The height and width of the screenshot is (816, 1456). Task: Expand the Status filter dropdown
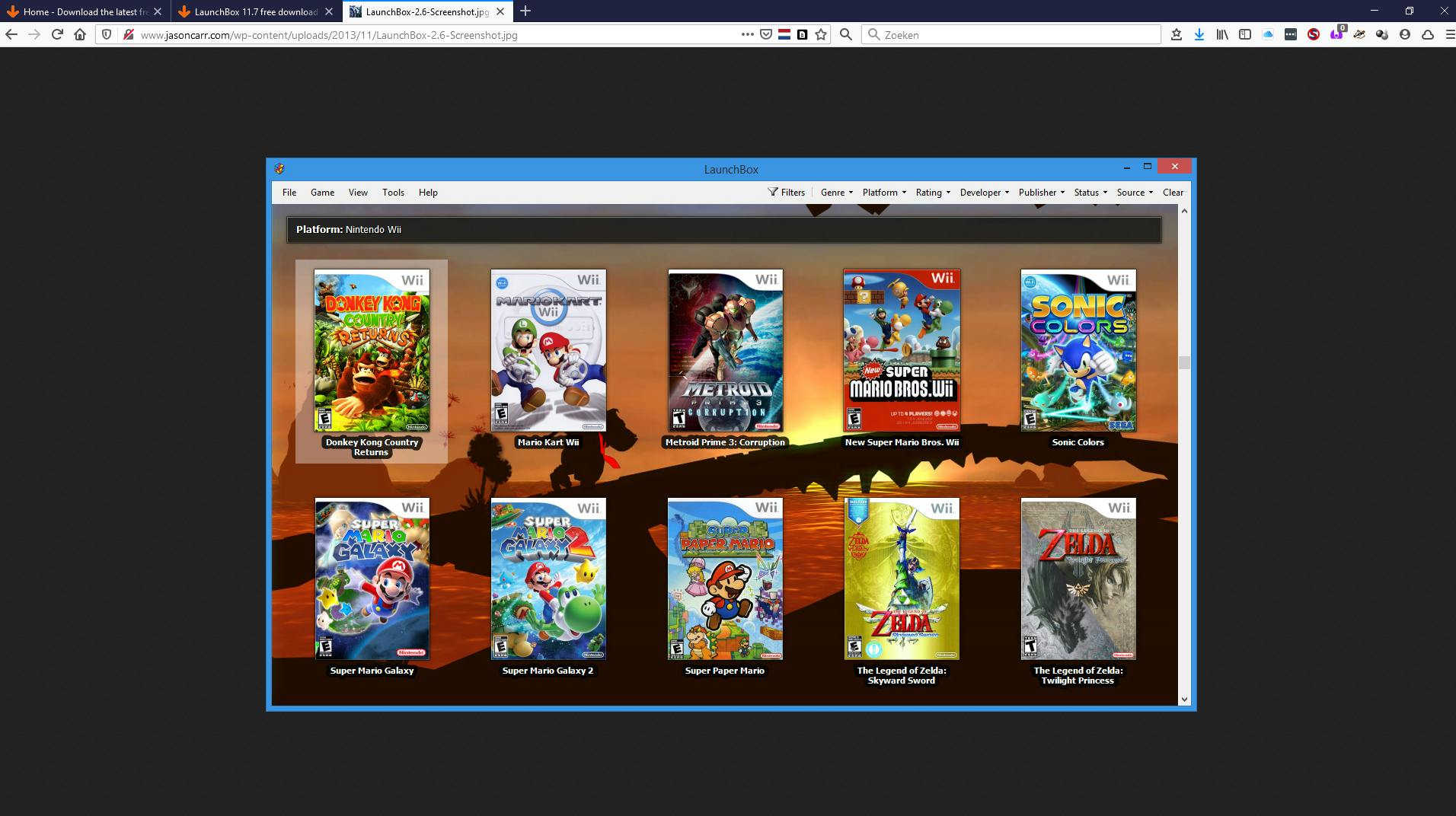click(1090, 193)
